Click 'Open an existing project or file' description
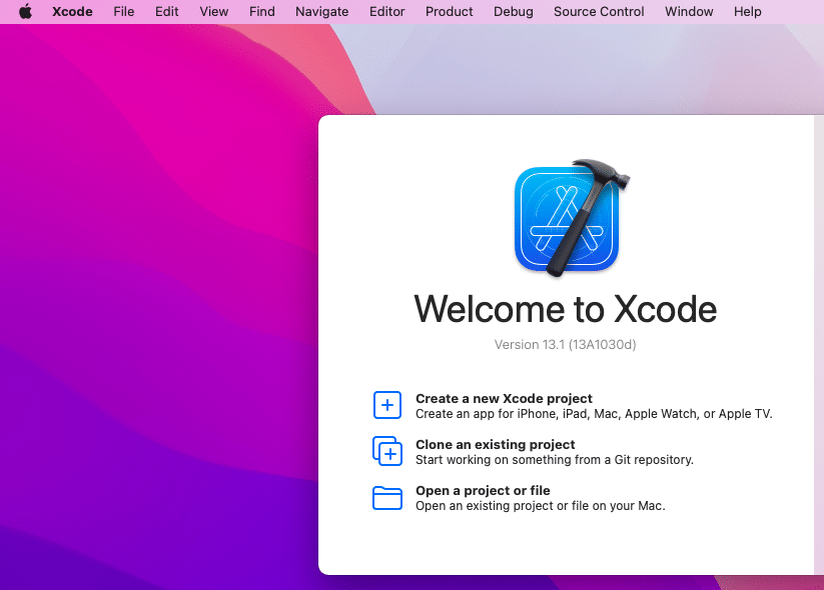The image size is (824, 590). coord(540,506)
